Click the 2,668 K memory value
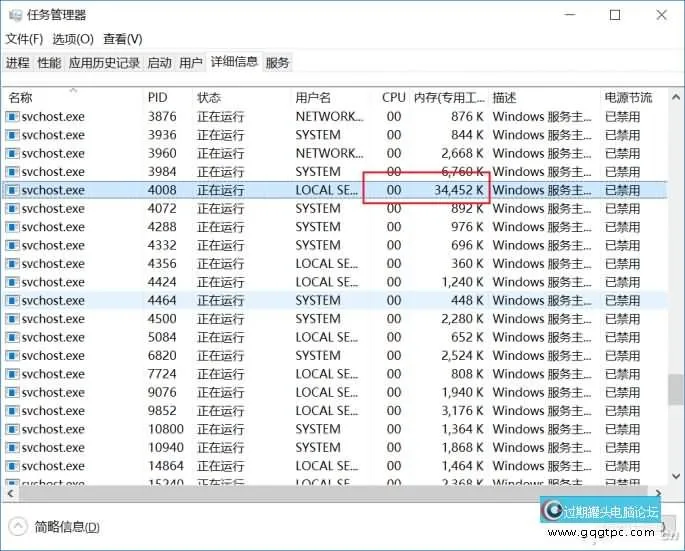Viewport: 685px width, 551px height. coord(462,153)
